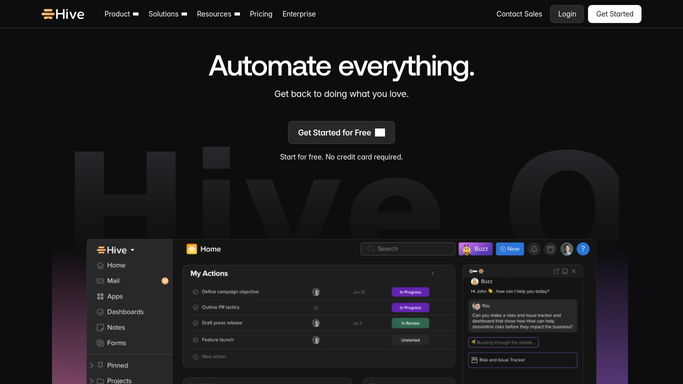Click Get Started for Free button
The height and width of the screenshot is (384, 683).
click(341, 133)
